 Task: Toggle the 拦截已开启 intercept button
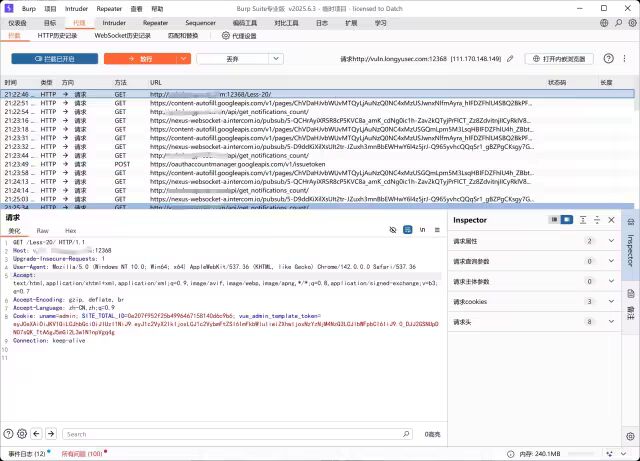[x=55, y=59]
